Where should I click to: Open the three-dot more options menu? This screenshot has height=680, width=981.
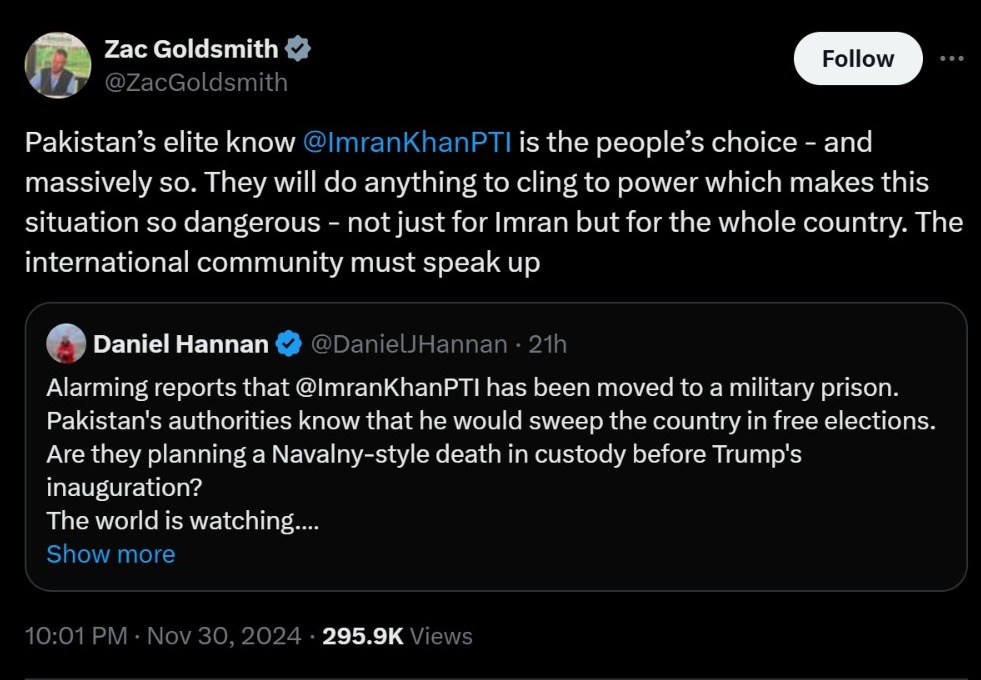point(951,58)
